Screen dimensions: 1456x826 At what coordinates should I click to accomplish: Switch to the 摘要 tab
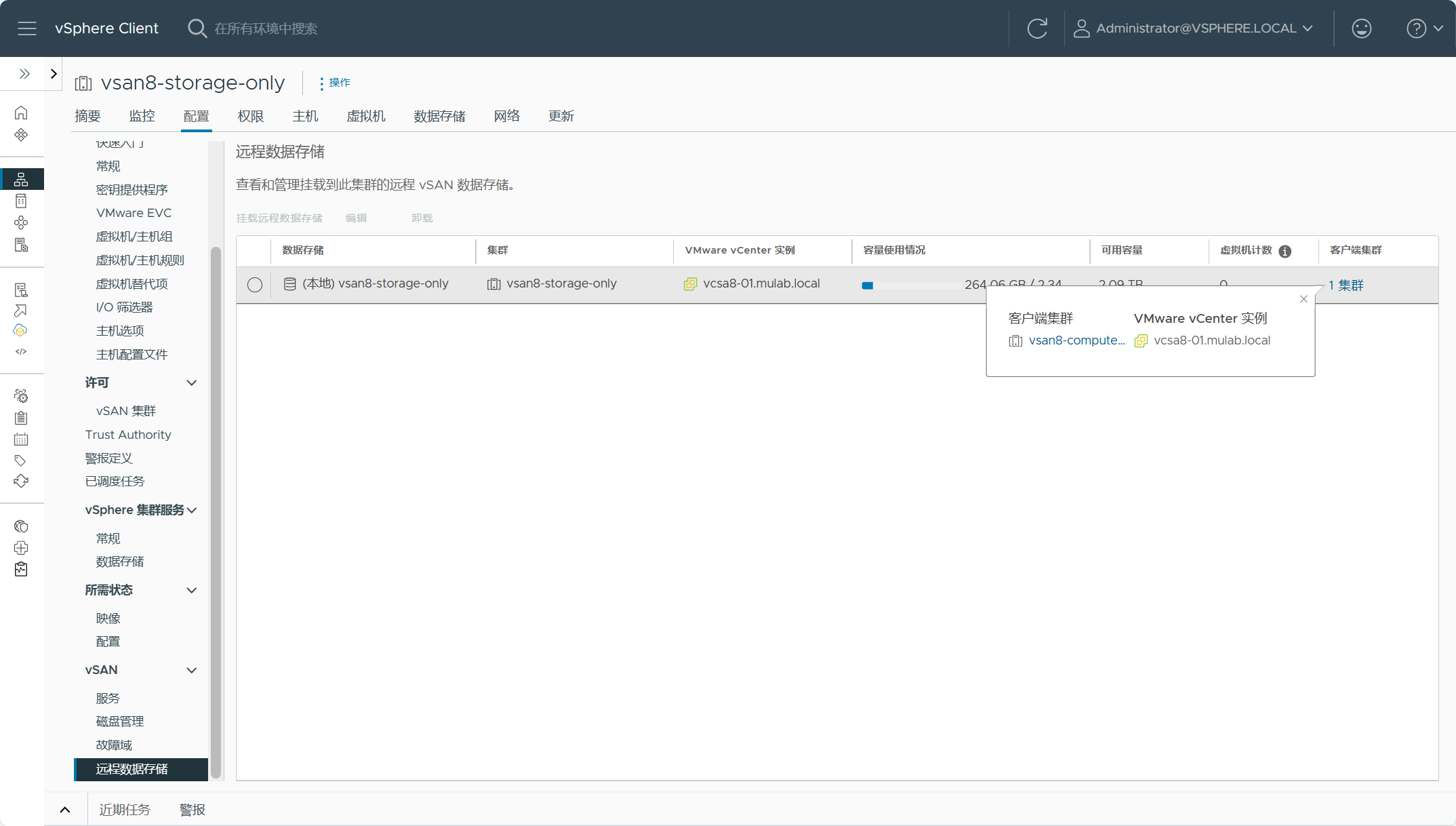(x=87, y=116)
